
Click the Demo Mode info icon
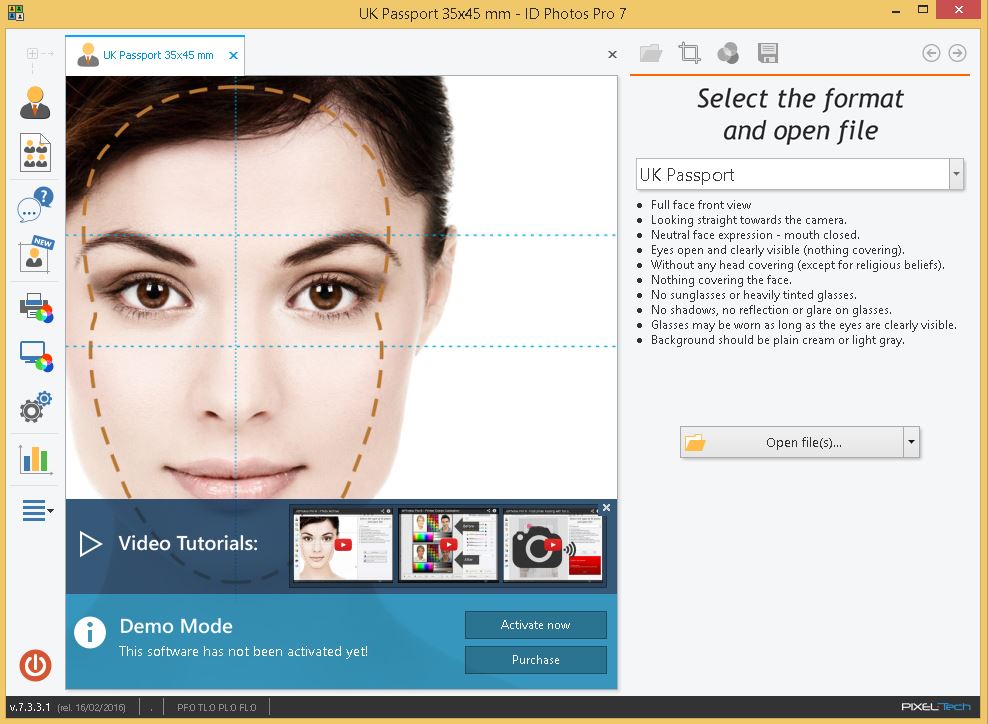coord(89,632)
